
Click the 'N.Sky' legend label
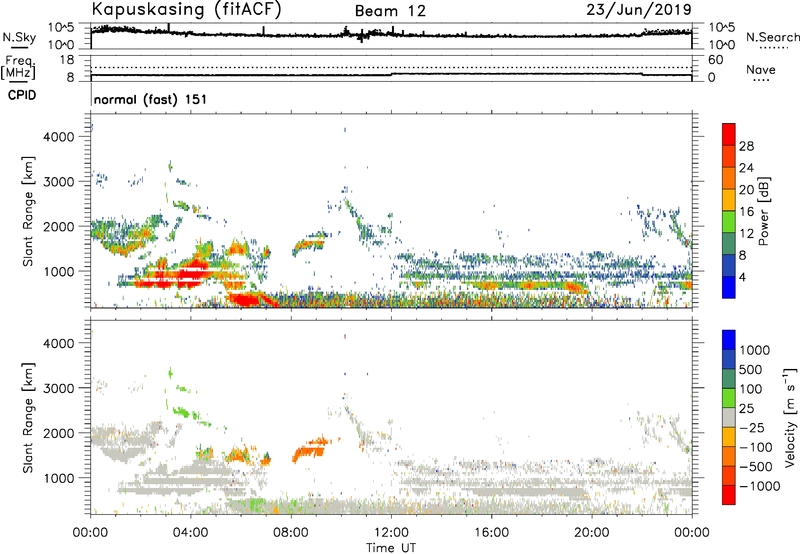tap(19, 37)
